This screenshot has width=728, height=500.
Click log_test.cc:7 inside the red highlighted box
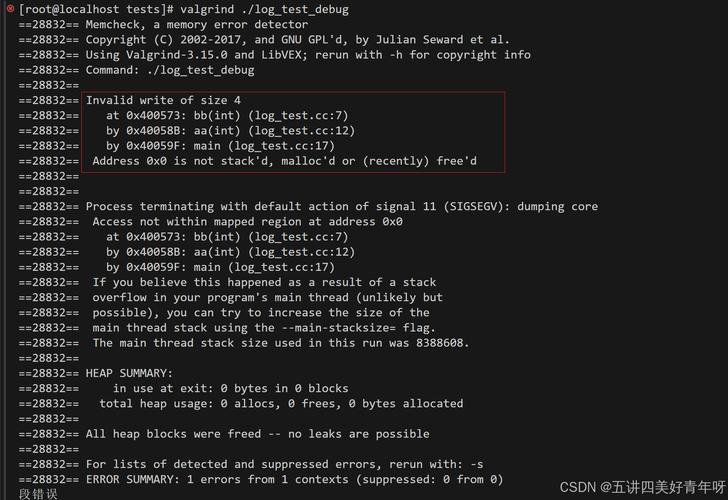(299, 116)
